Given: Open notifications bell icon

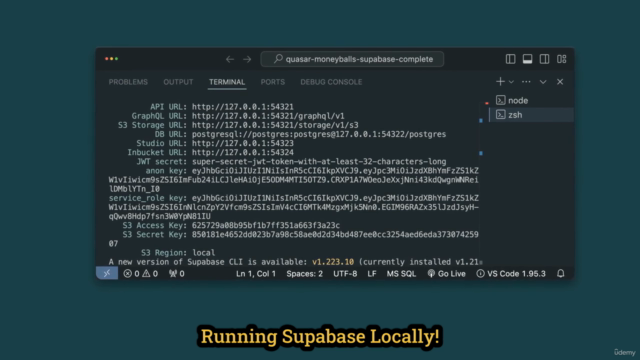Looking at the screenshot, I should [561, 273].
